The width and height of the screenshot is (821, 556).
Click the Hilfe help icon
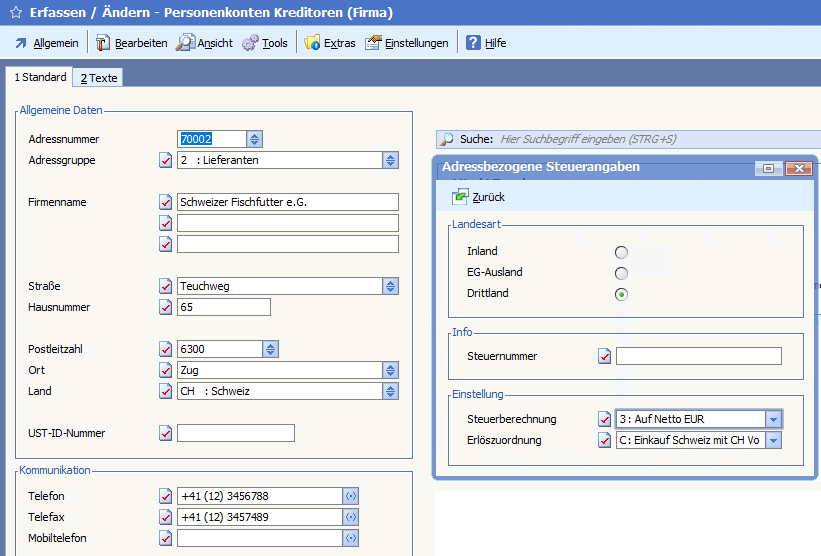473,43
